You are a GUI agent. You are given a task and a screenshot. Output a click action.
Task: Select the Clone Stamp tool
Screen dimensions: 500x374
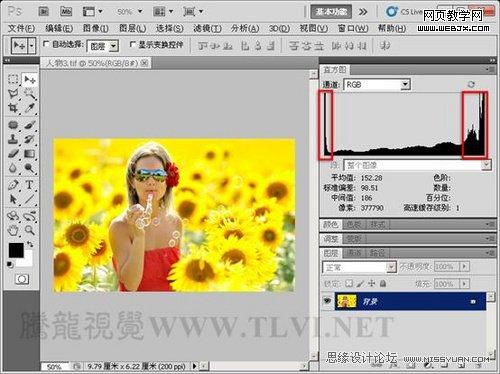(13, 139)
